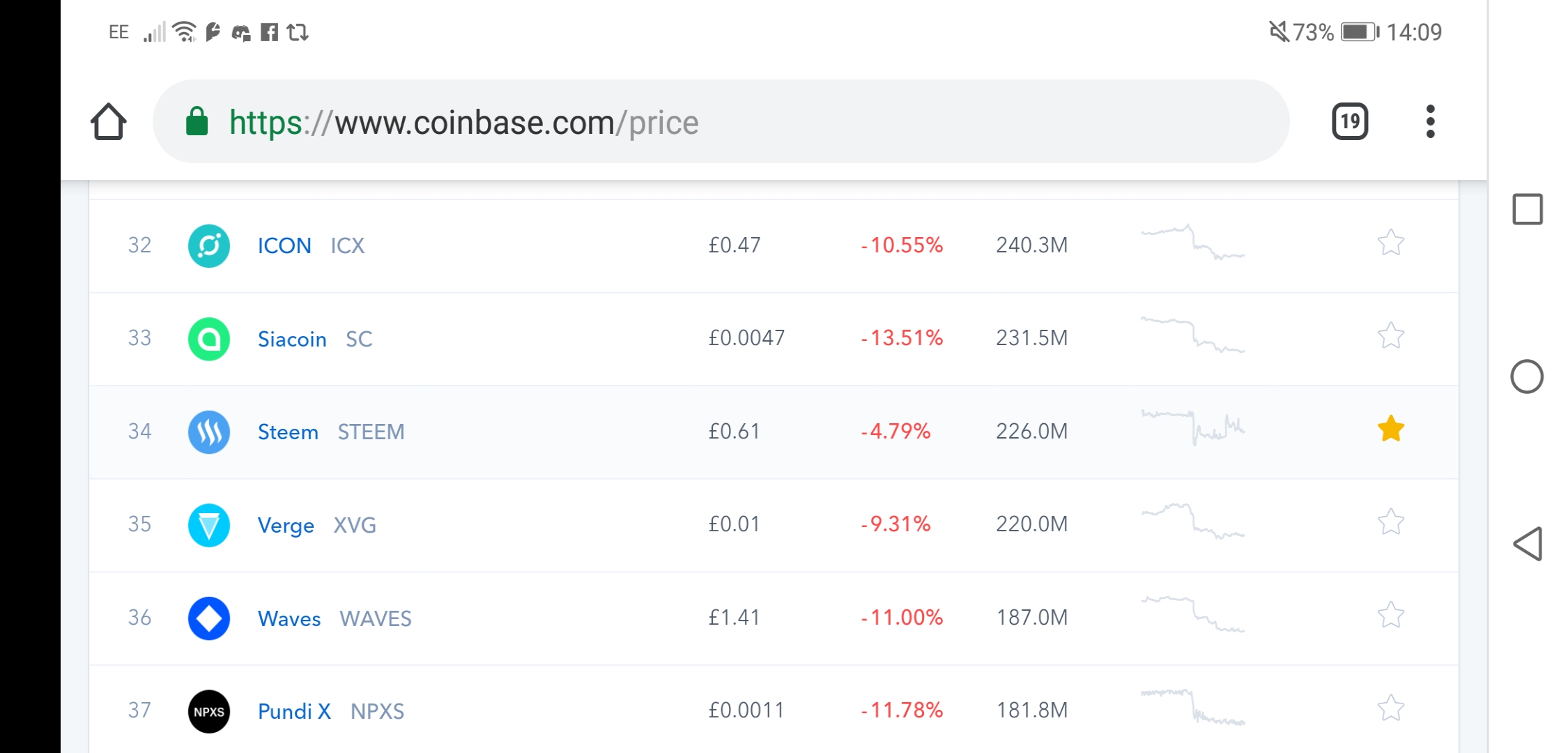Screen dimensions: 1568x753
Task: Click the coinbase.com/price address bar
Action: [721, 121]
